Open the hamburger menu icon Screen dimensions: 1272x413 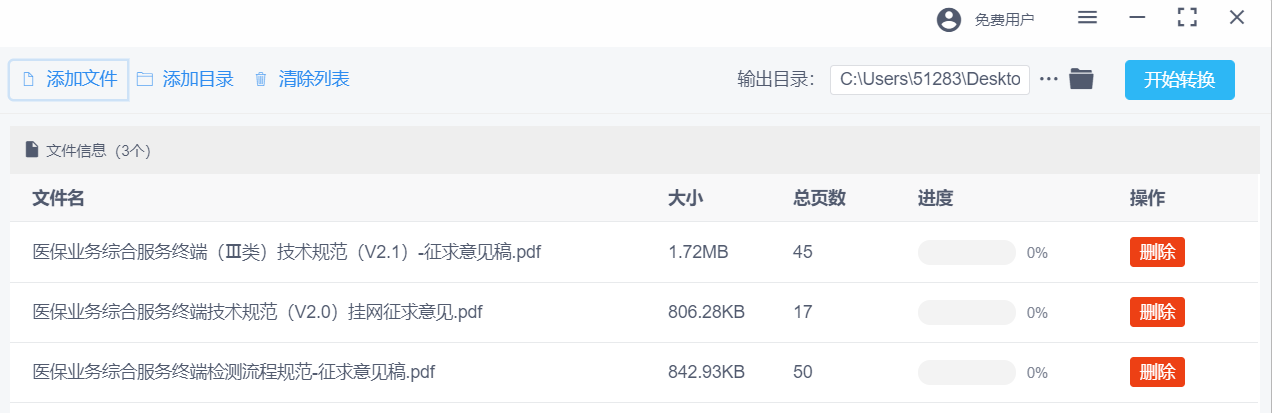point(1087,17)
